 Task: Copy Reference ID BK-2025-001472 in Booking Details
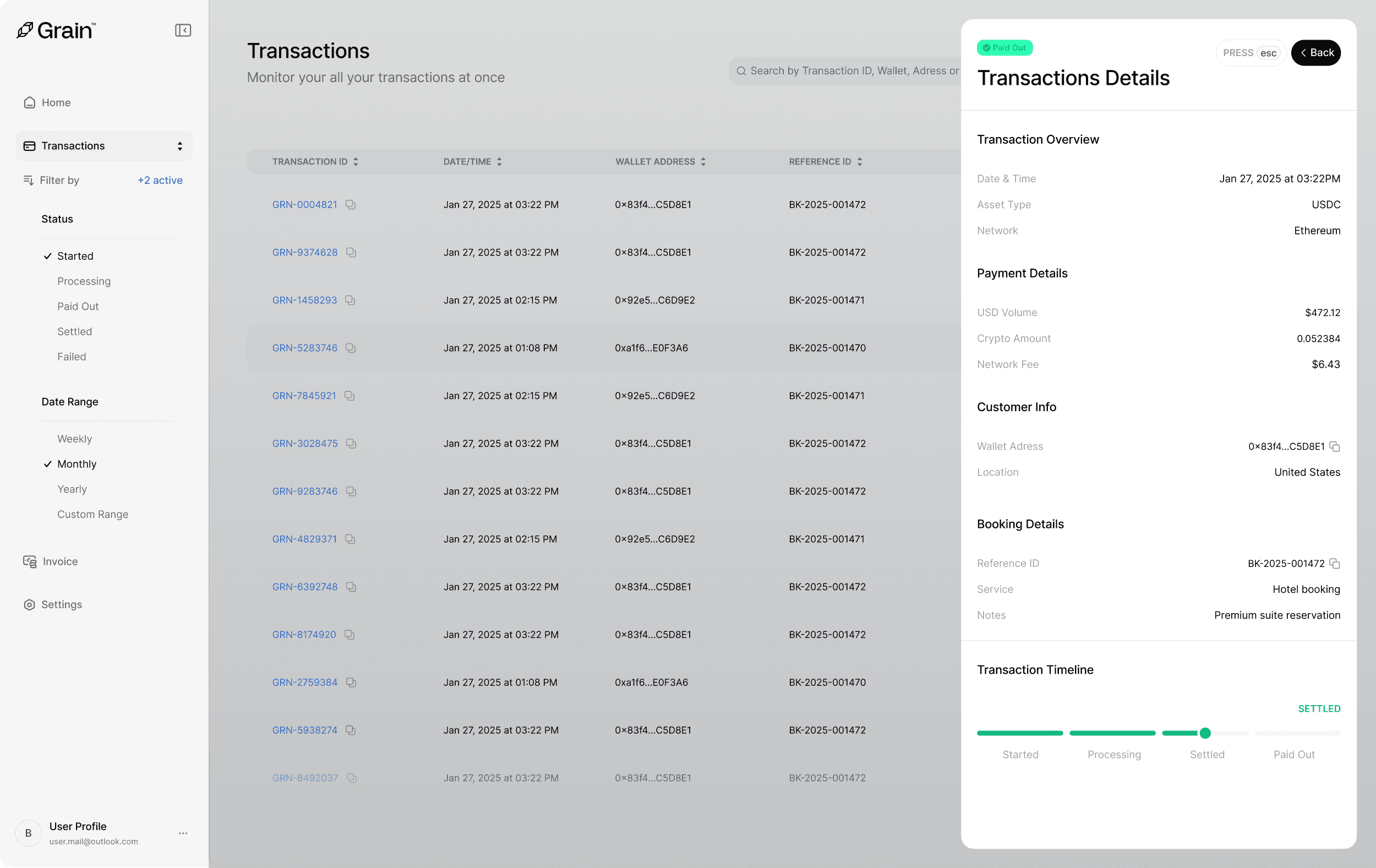click(1335, 564)
